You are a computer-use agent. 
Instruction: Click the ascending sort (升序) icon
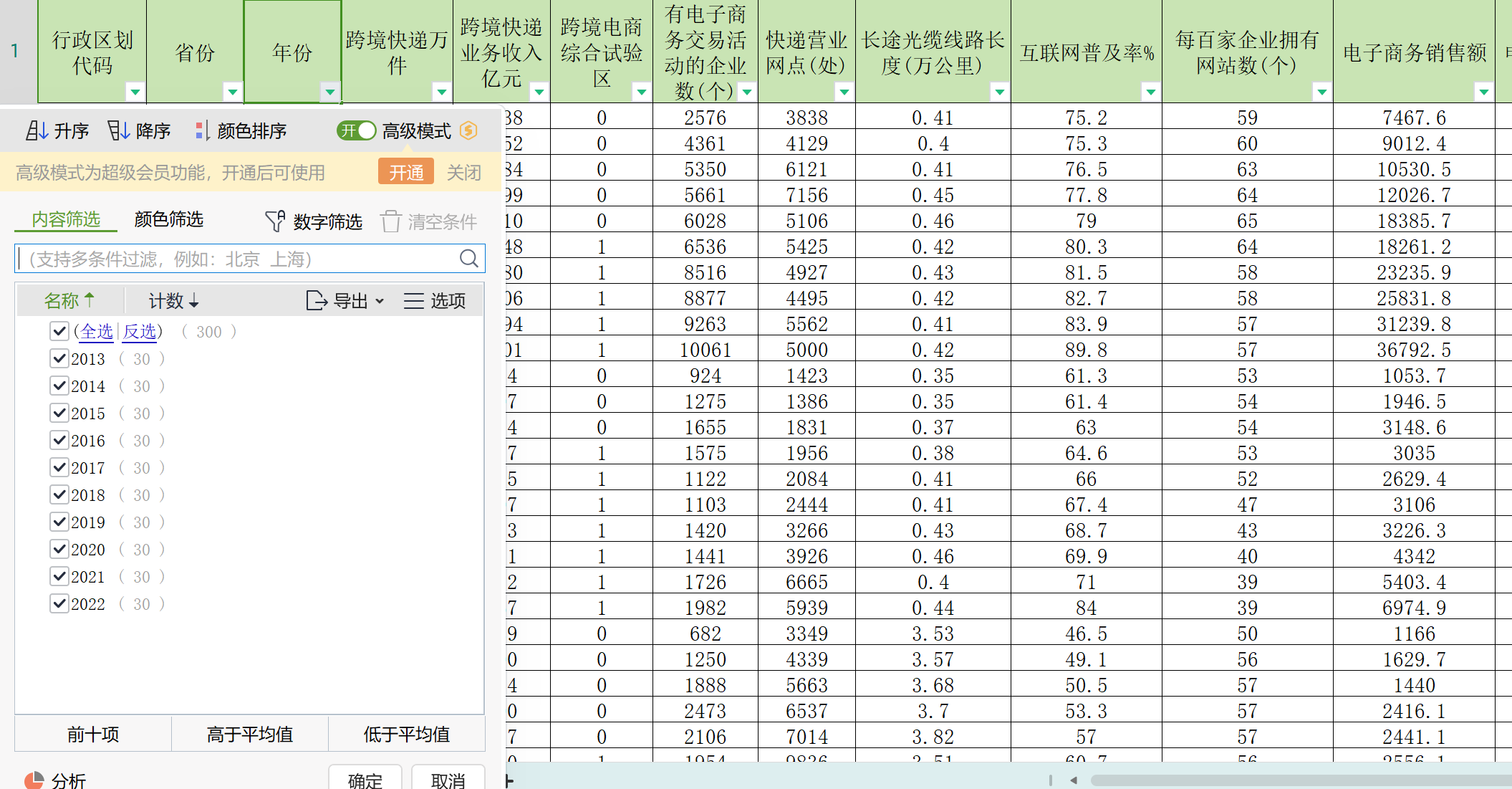pyautogui.click(x=37, y=130)
